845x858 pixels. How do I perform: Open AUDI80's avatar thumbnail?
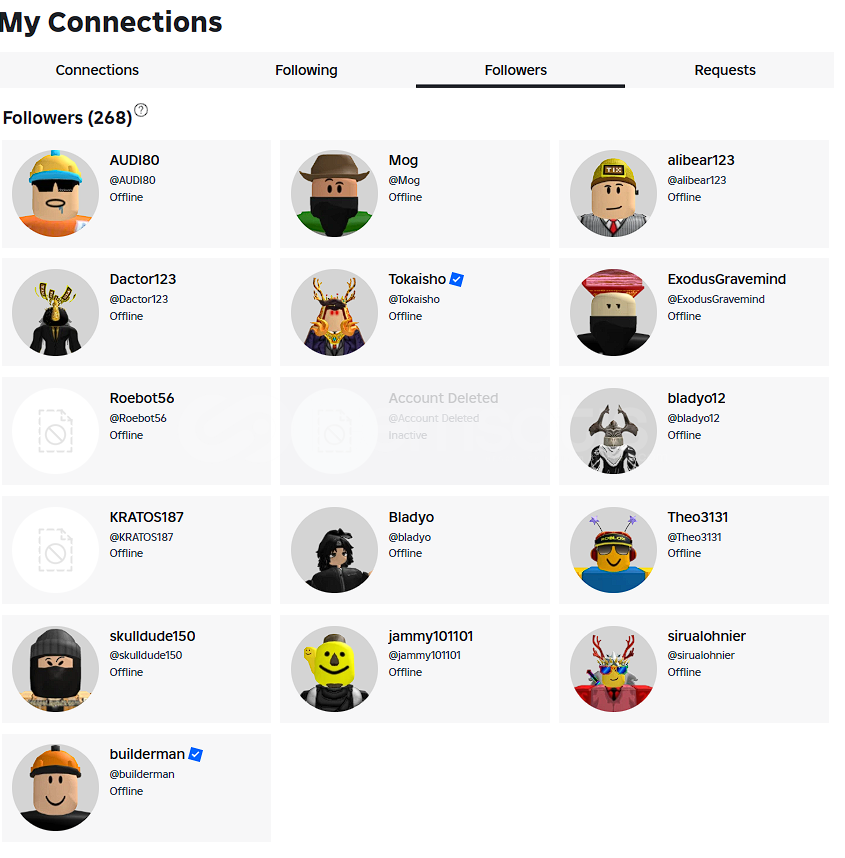[55, 194]
